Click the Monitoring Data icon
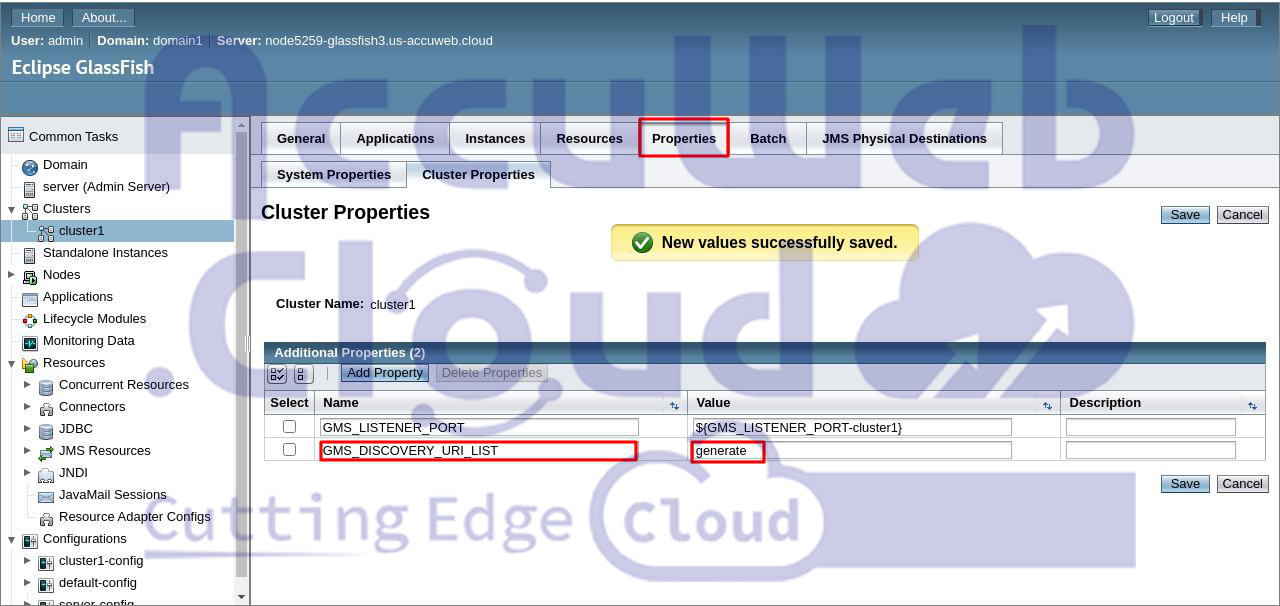 [x=30, y=342]
